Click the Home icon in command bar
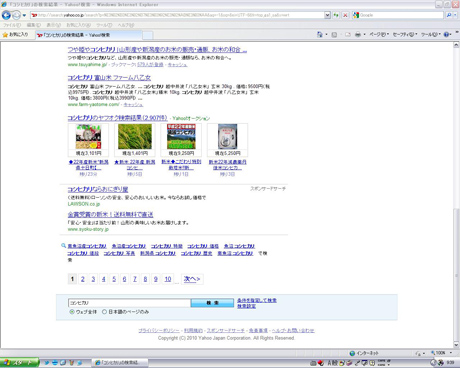This screenshot has height=368, width=460. click(x=319, y=34)
